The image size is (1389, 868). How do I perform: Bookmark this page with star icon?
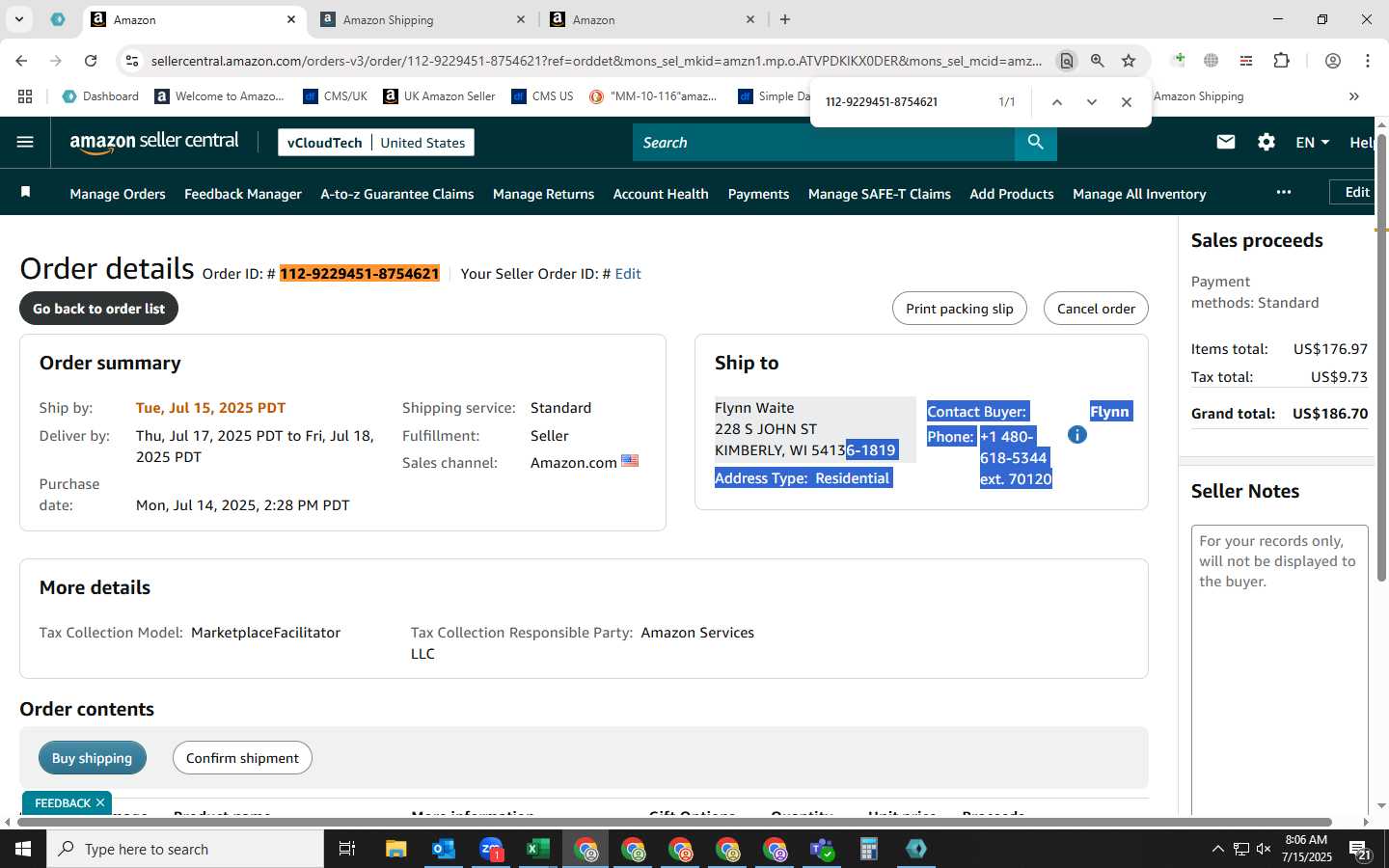[1129, 61]
